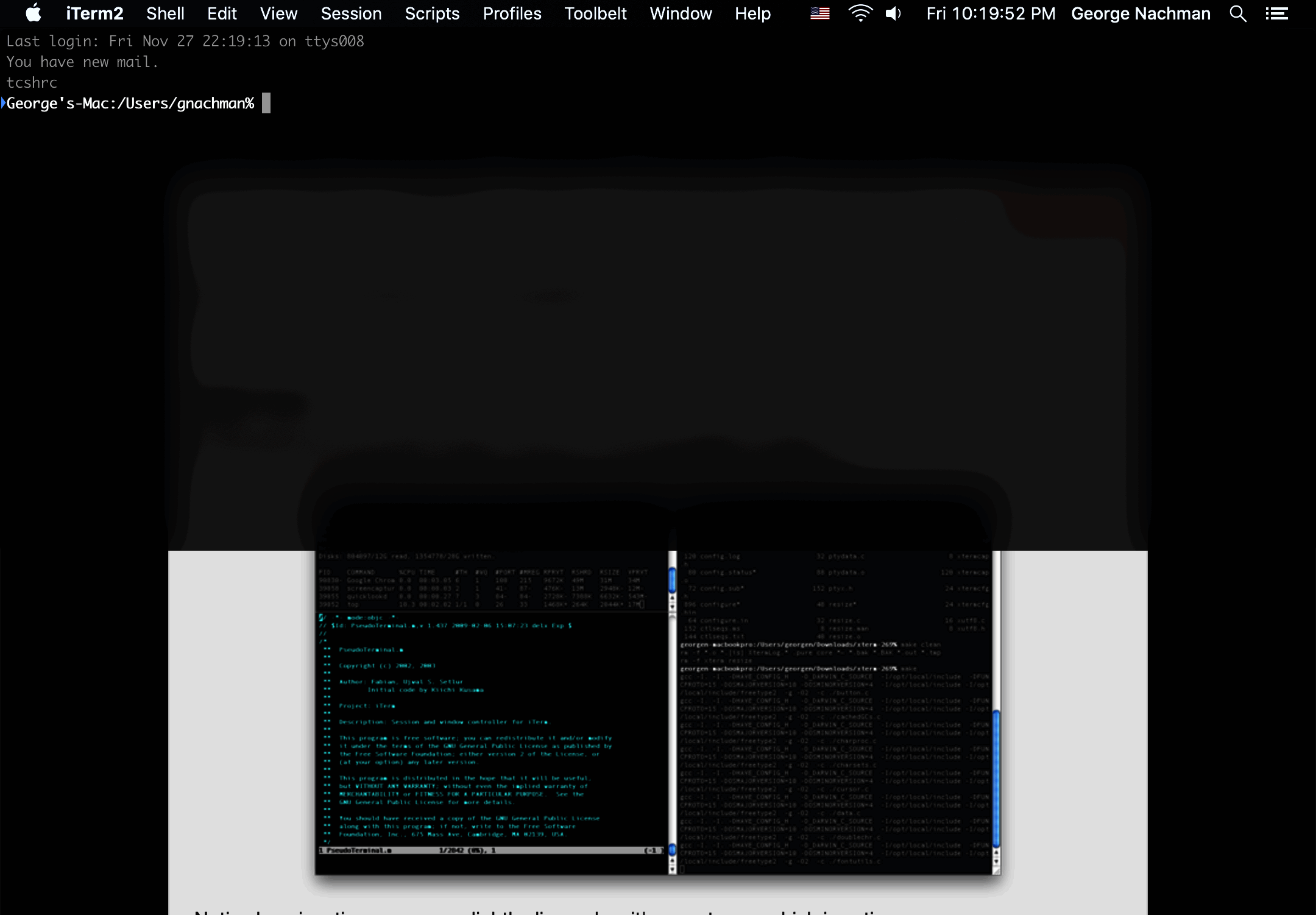Click the volume speaker icon
This screenshot has width=1316, height=915.
(893, 13)
